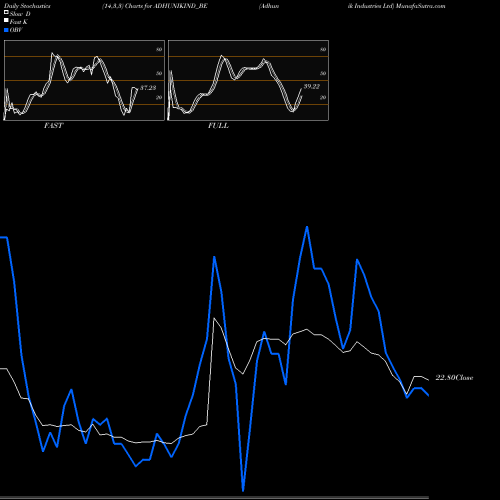
Task: Select the FULL stochastic chart thumbnail
Action: tap(248, 80)
